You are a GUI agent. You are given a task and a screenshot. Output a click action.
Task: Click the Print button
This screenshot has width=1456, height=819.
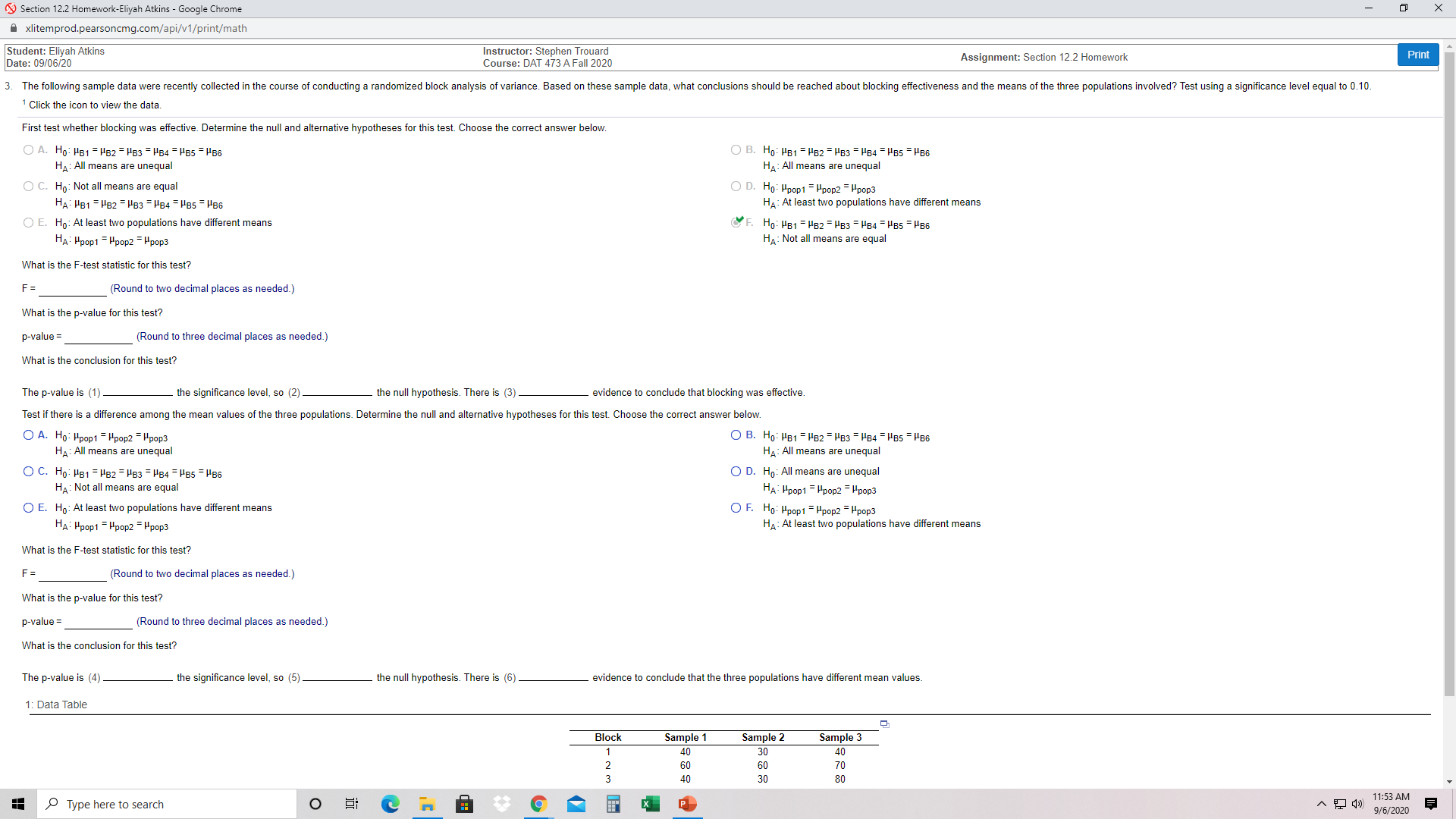pos(1417,55)
